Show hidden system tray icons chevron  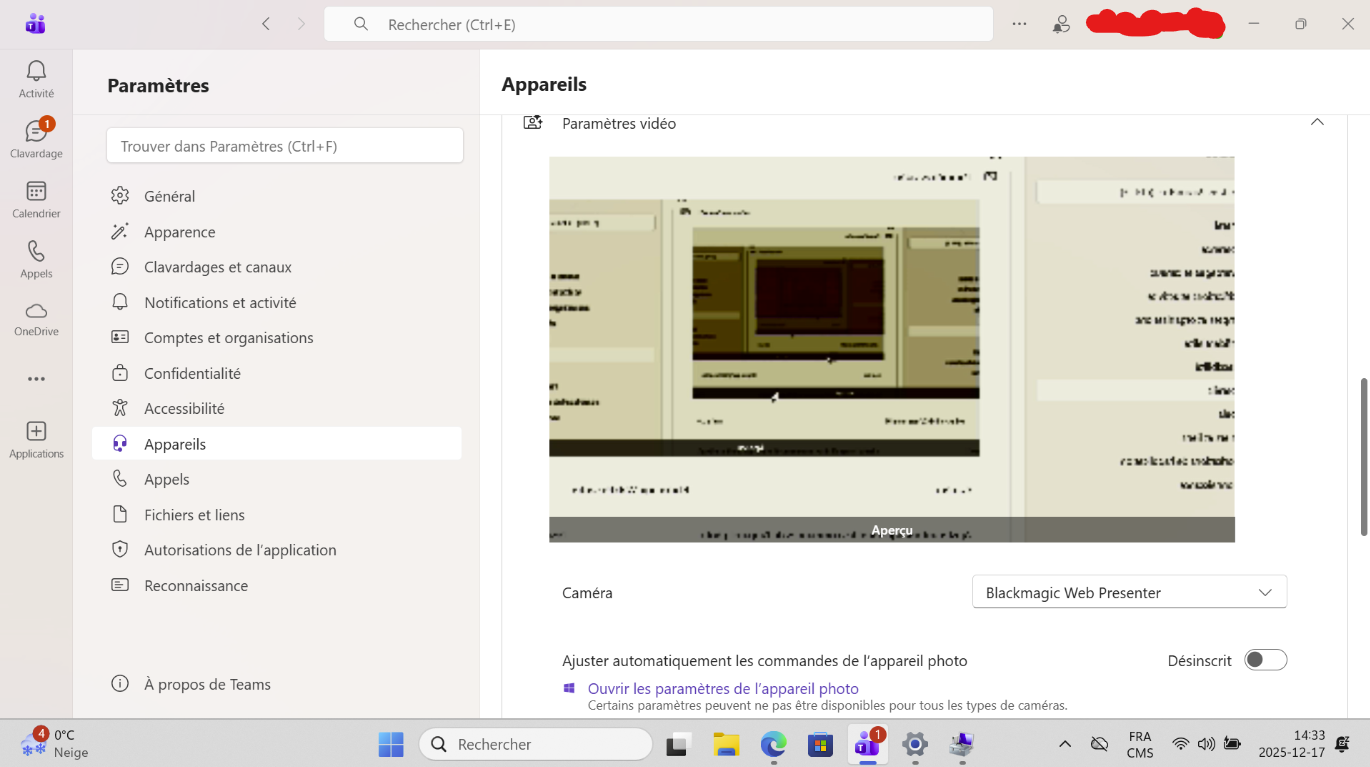point(1065,744)
